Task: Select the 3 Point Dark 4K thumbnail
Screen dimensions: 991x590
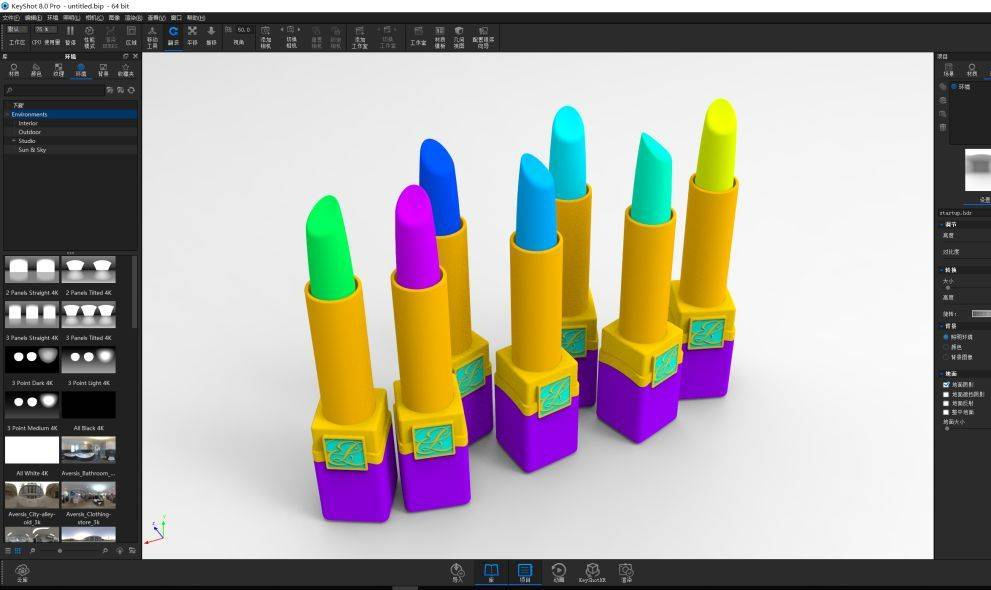Action: 31,360
